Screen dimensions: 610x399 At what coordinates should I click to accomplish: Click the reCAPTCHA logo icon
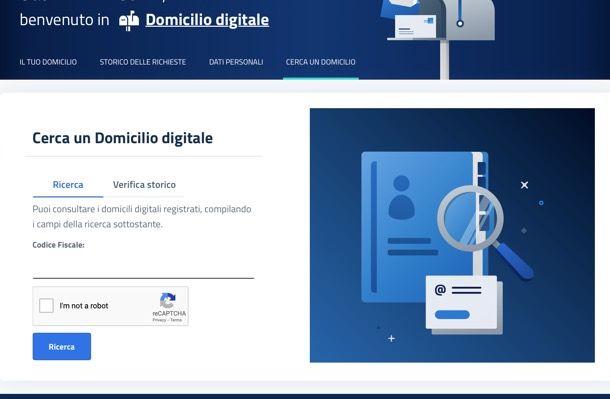[x=168, y=300]
